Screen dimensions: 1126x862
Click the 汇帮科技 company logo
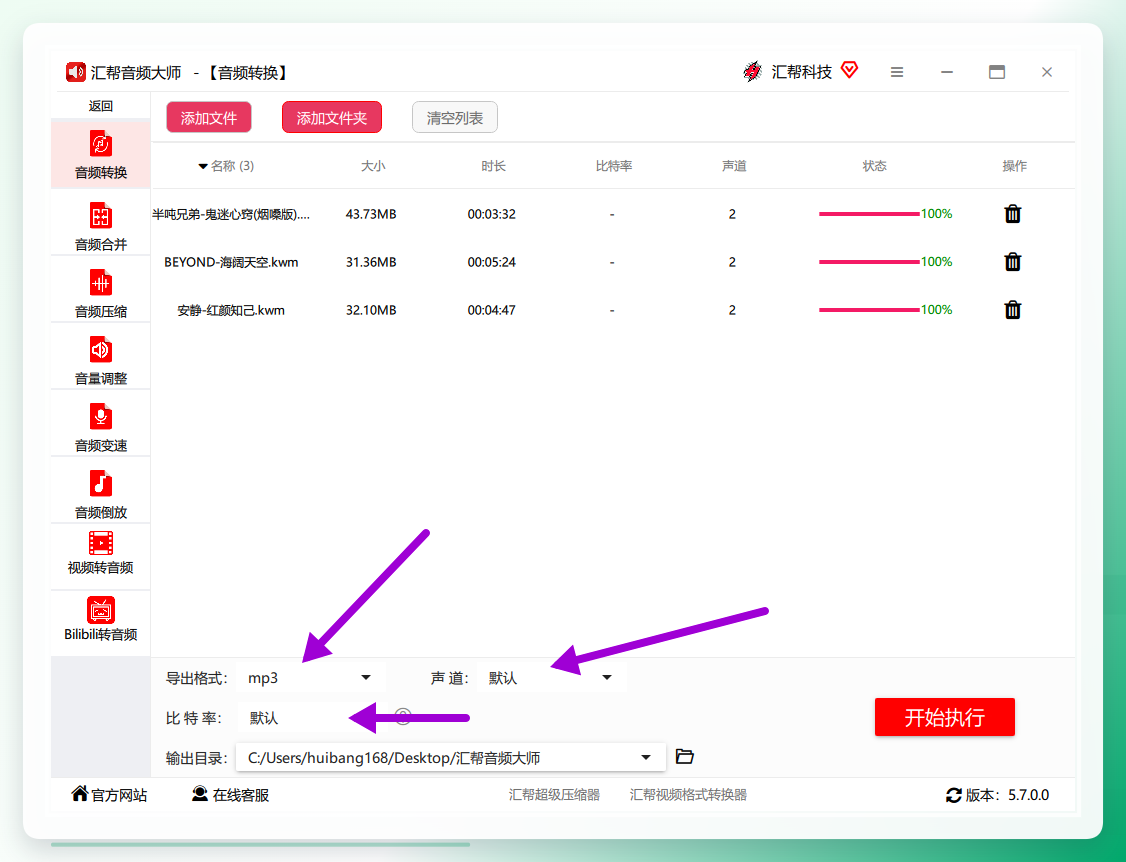753,71
